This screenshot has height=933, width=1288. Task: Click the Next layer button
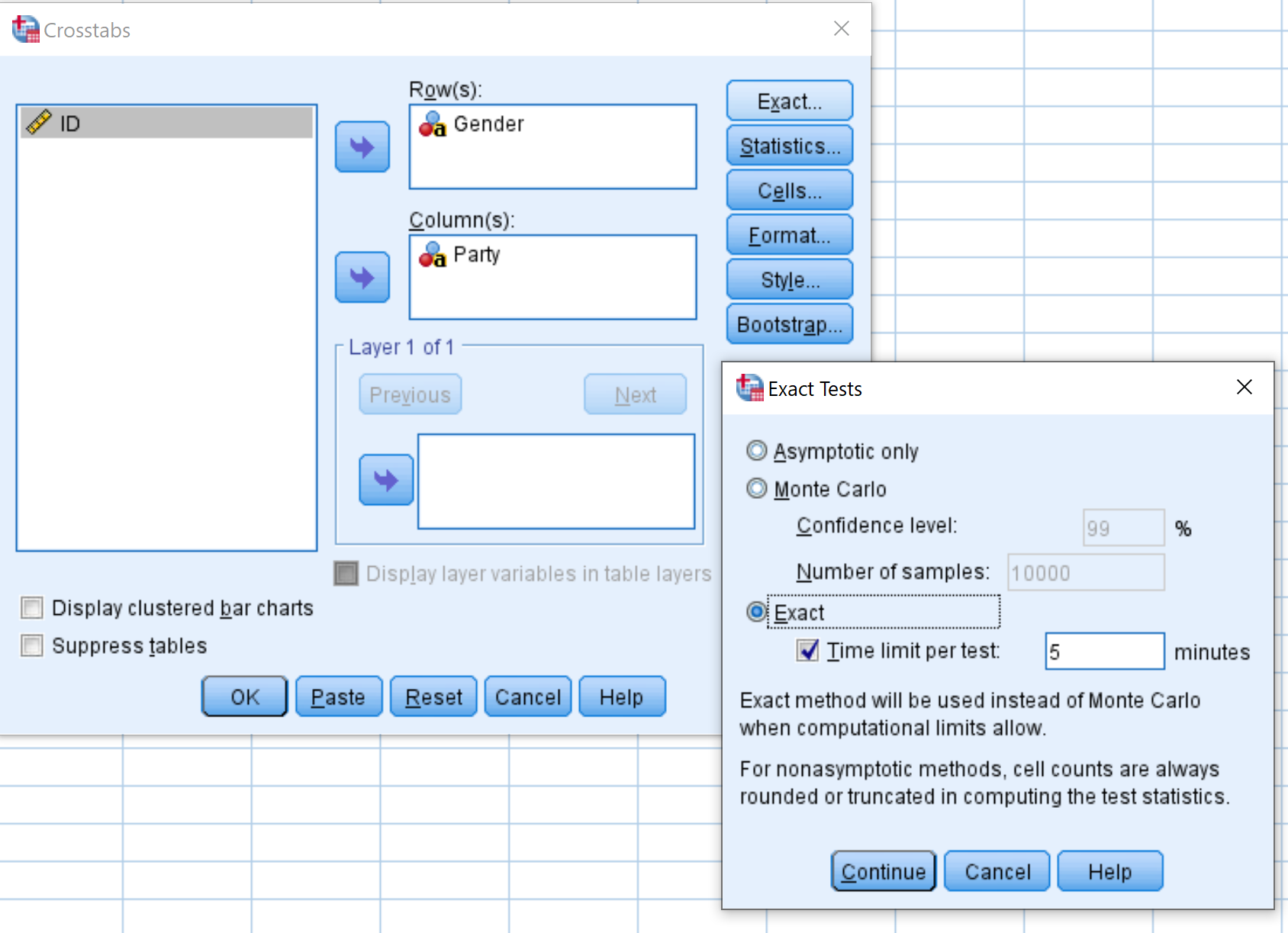(636, 394)
